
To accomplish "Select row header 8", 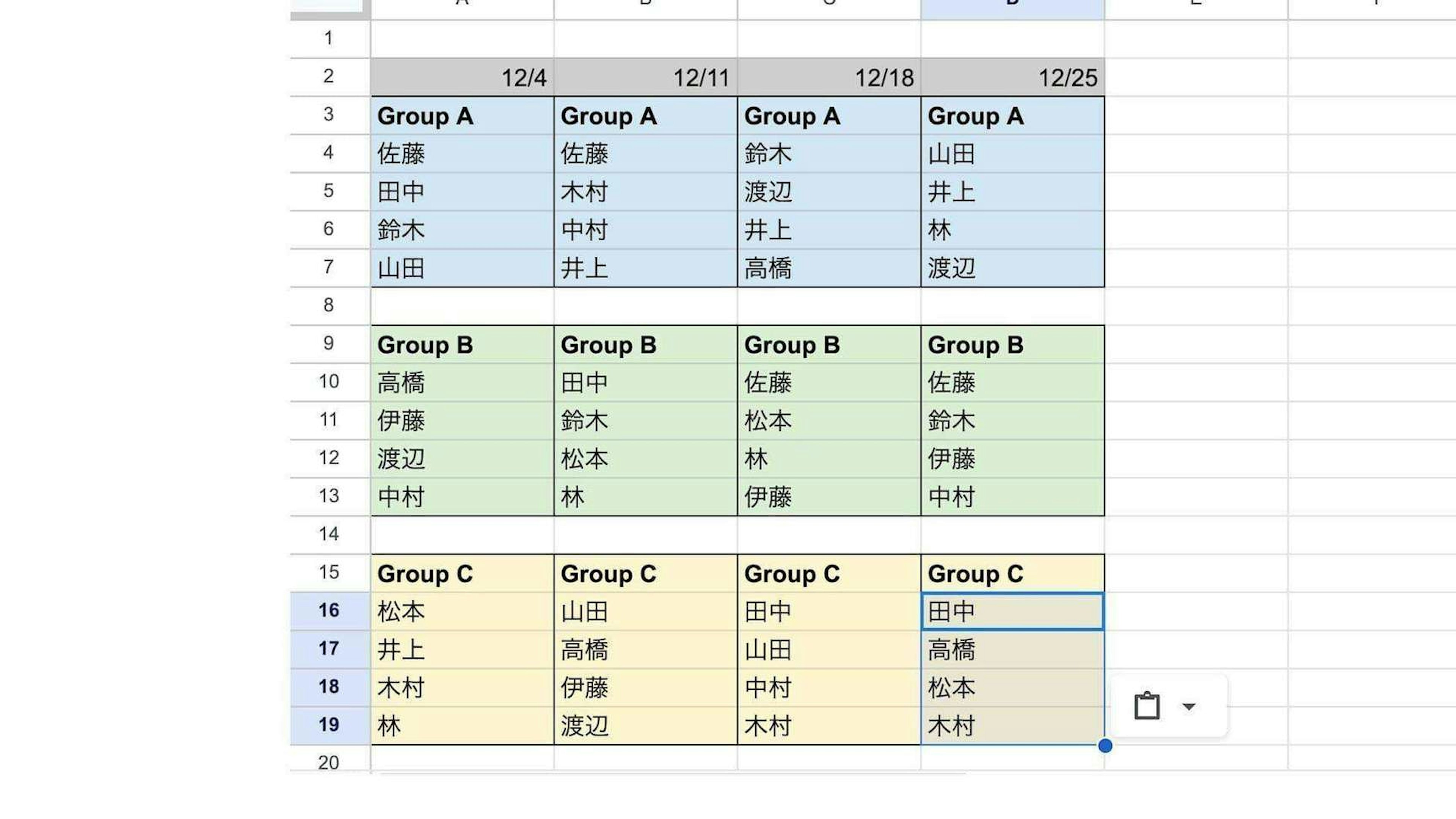I will [329, 305].
